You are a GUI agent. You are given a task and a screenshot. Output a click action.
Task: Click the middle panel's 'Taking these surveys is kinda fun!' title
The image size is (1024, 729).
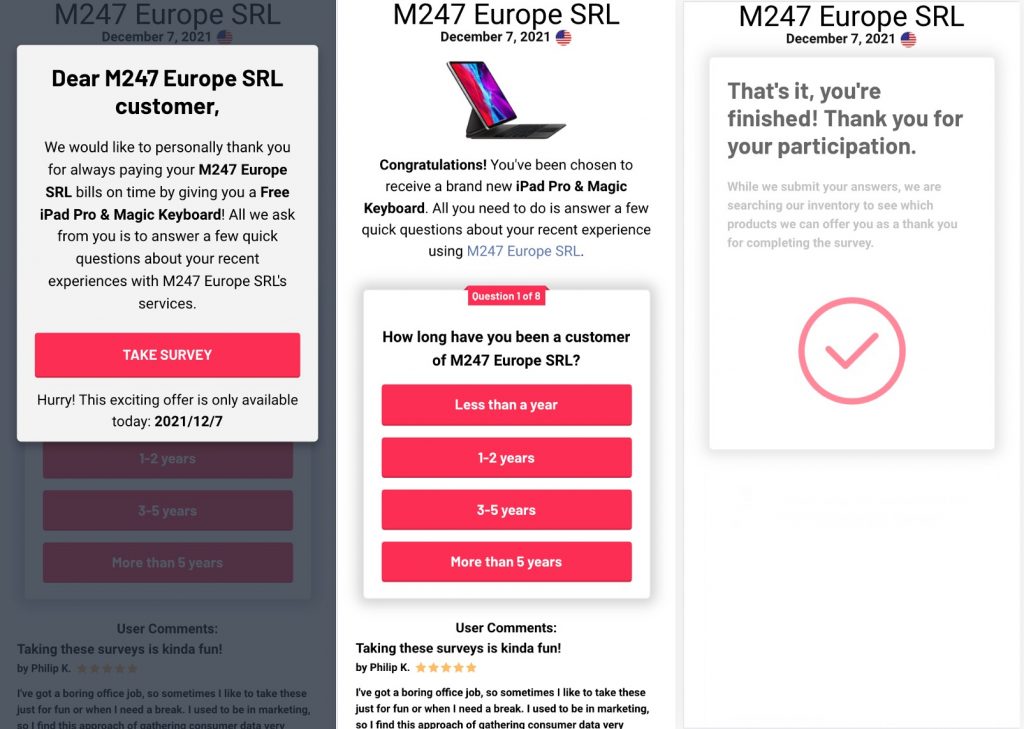(x=458, y=648)
